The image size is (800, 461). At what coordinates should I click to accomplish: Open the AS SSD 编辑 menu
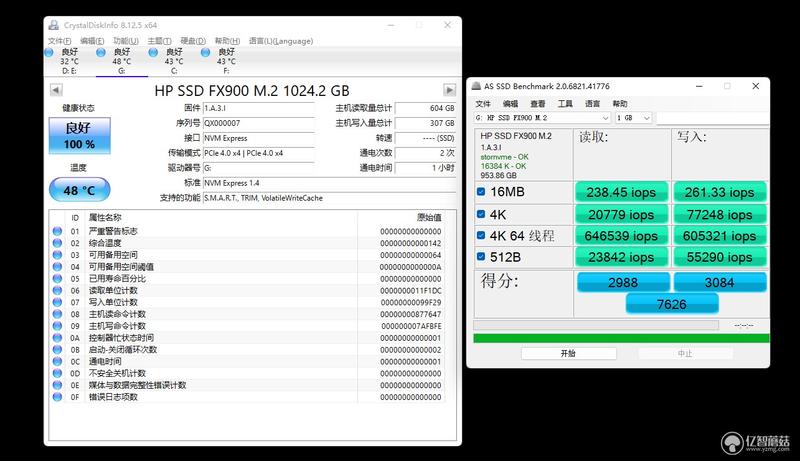(x=510, y=104)
